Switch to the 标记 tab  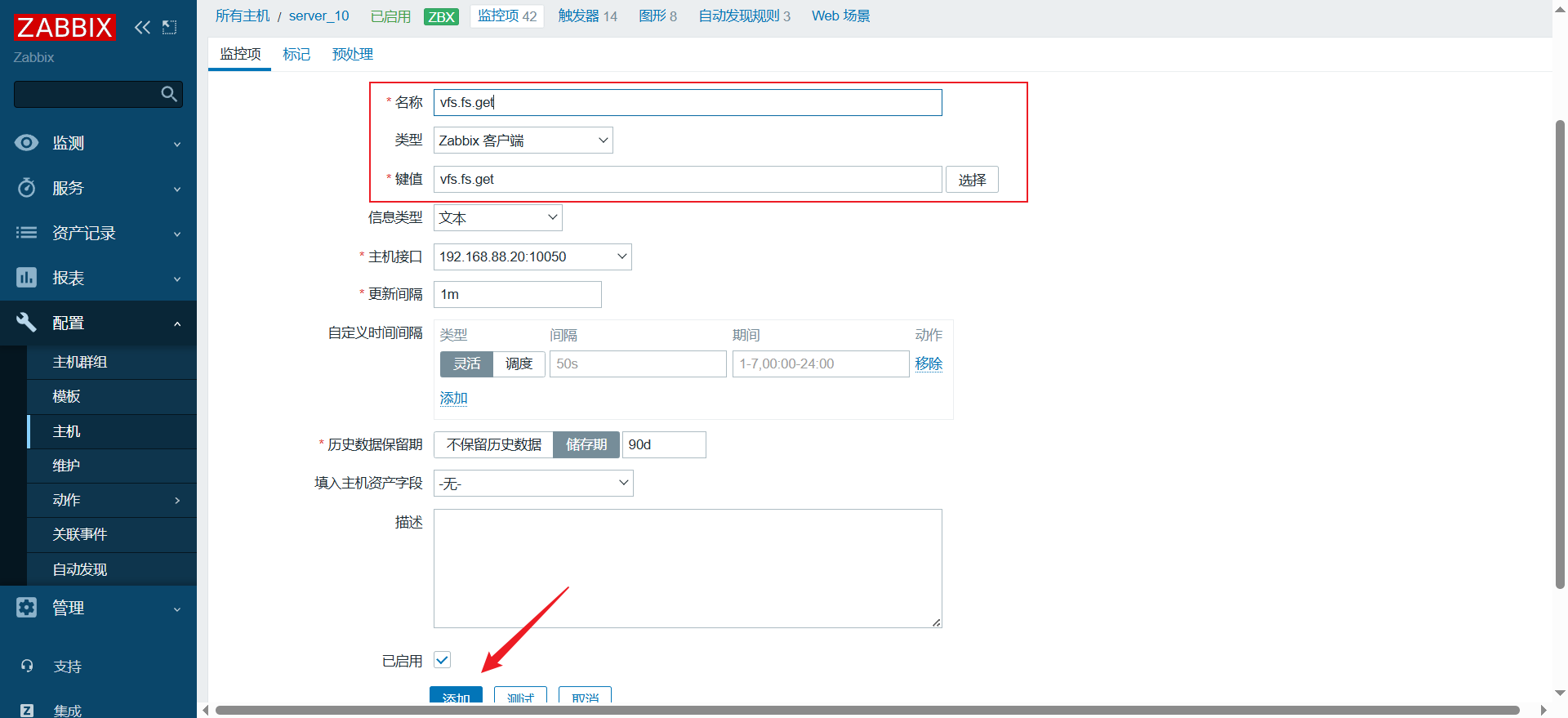tap(296, 55)
